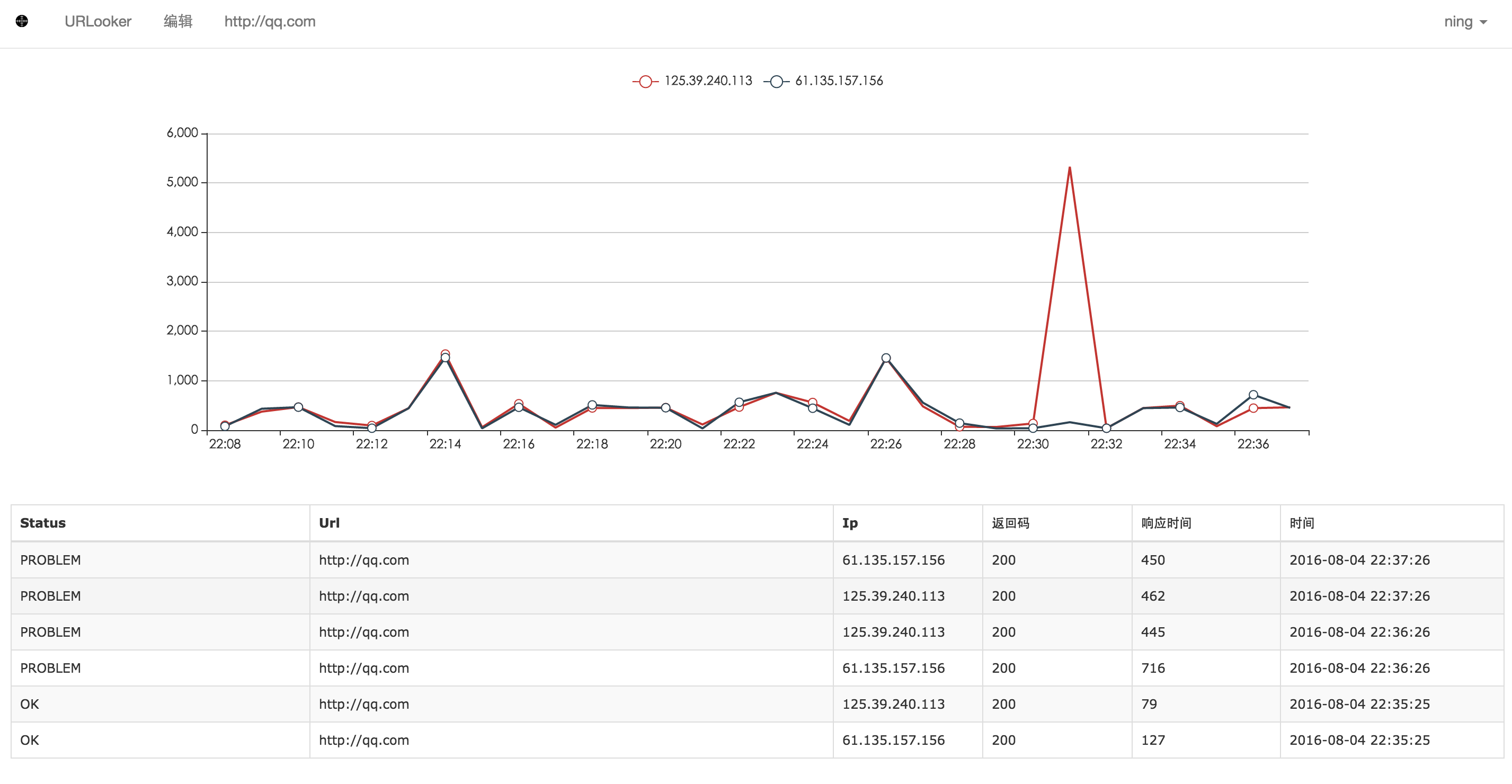Click the http://qq.com nav link
Viewport: 1512px width, 784px height.
(270, 22)
